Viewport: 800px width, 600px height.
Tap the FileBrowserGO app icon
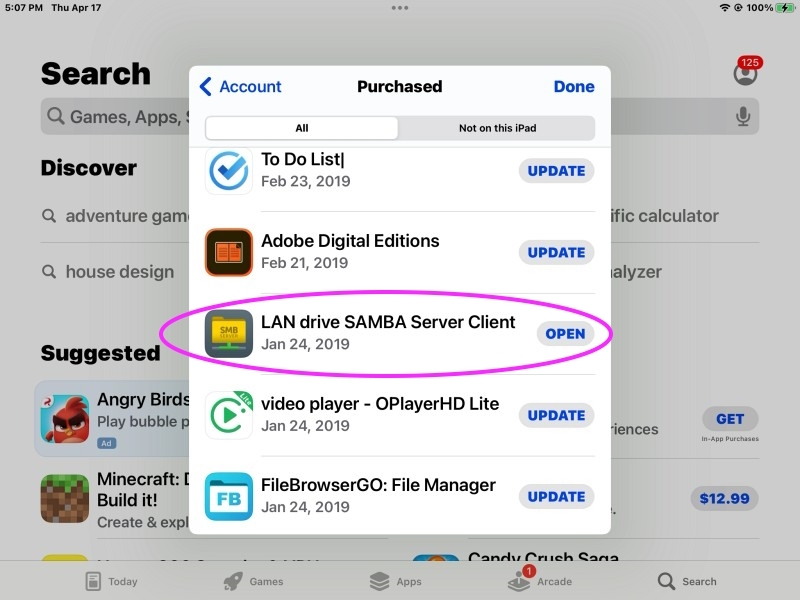(229, 496)
